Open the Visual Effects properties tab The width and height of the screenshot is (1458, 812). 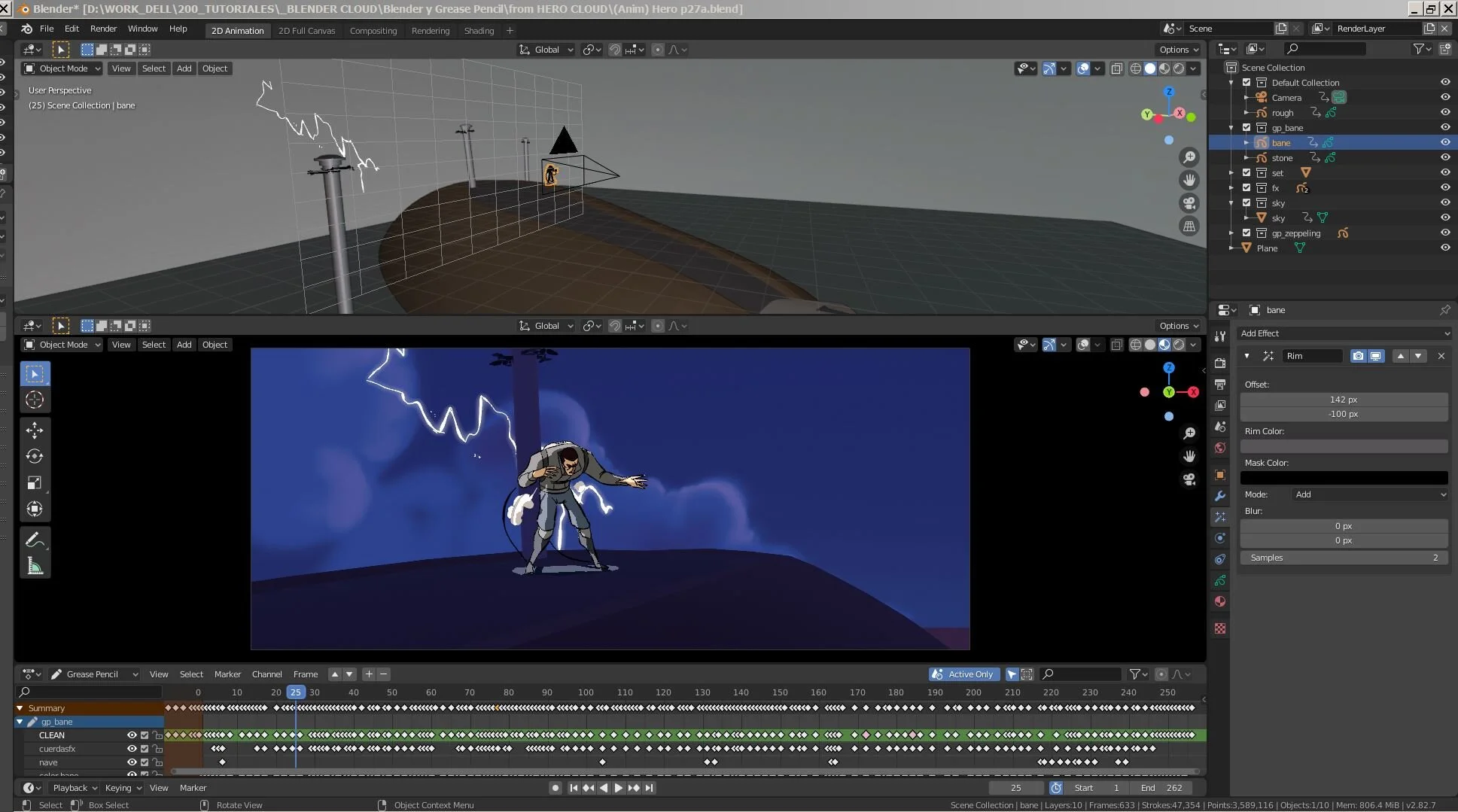[x=1220, y=517]
